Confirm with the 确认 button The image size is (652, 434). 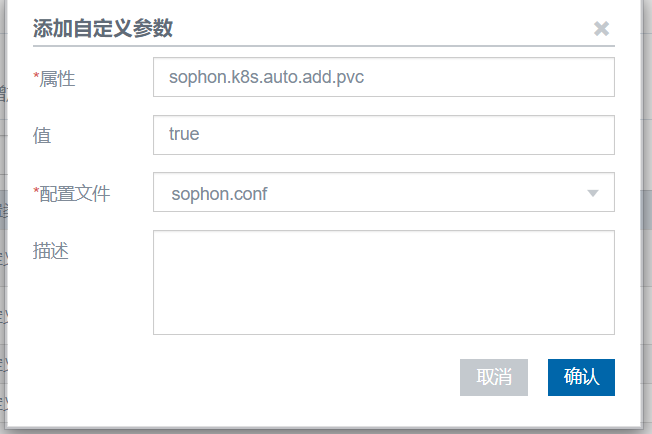[x=581, y=377]
